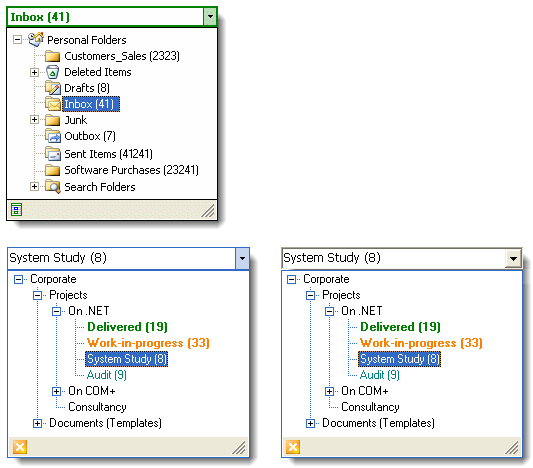
Task: Open the gray System Study combo box arrow
Action: click(x=513, y=259)
